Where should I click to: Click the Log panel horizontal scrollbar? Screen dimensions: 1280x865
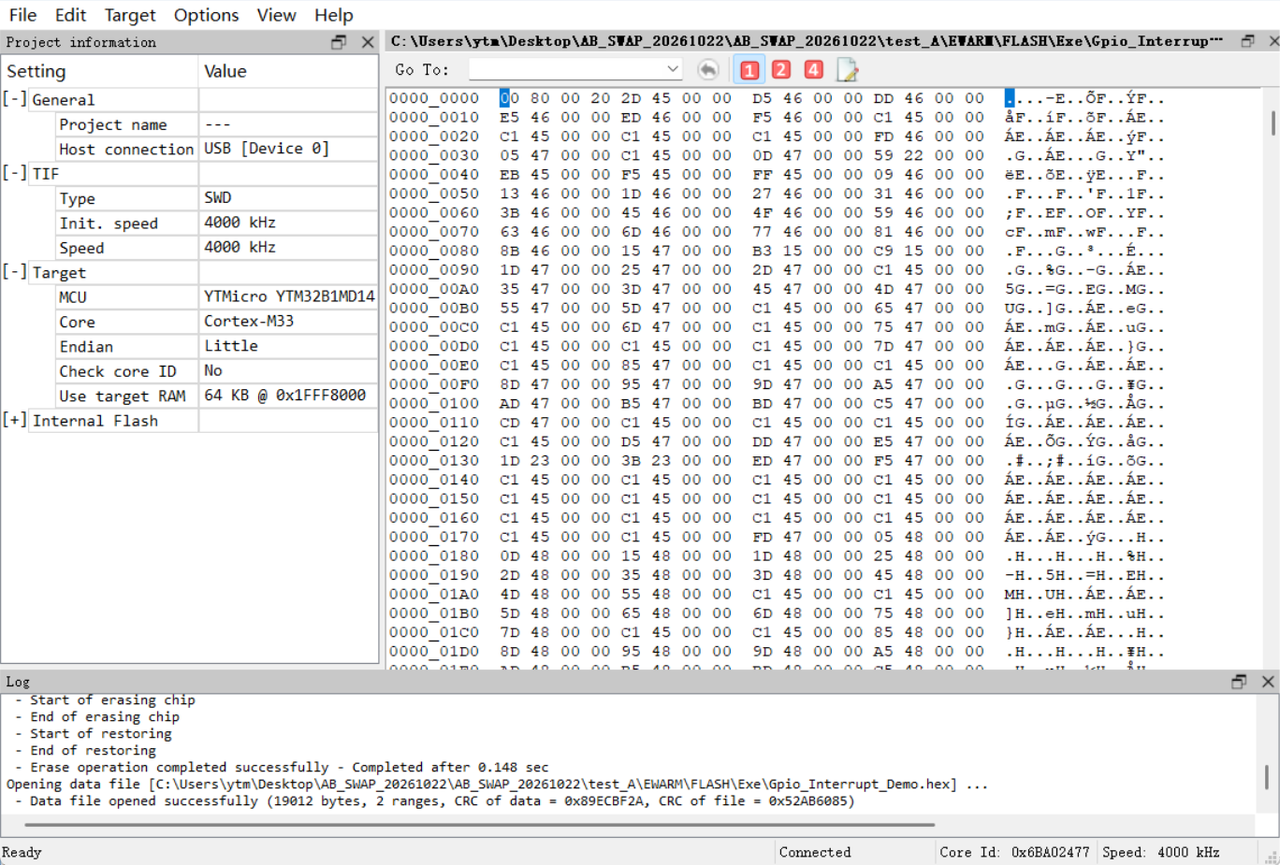point(480,825)
